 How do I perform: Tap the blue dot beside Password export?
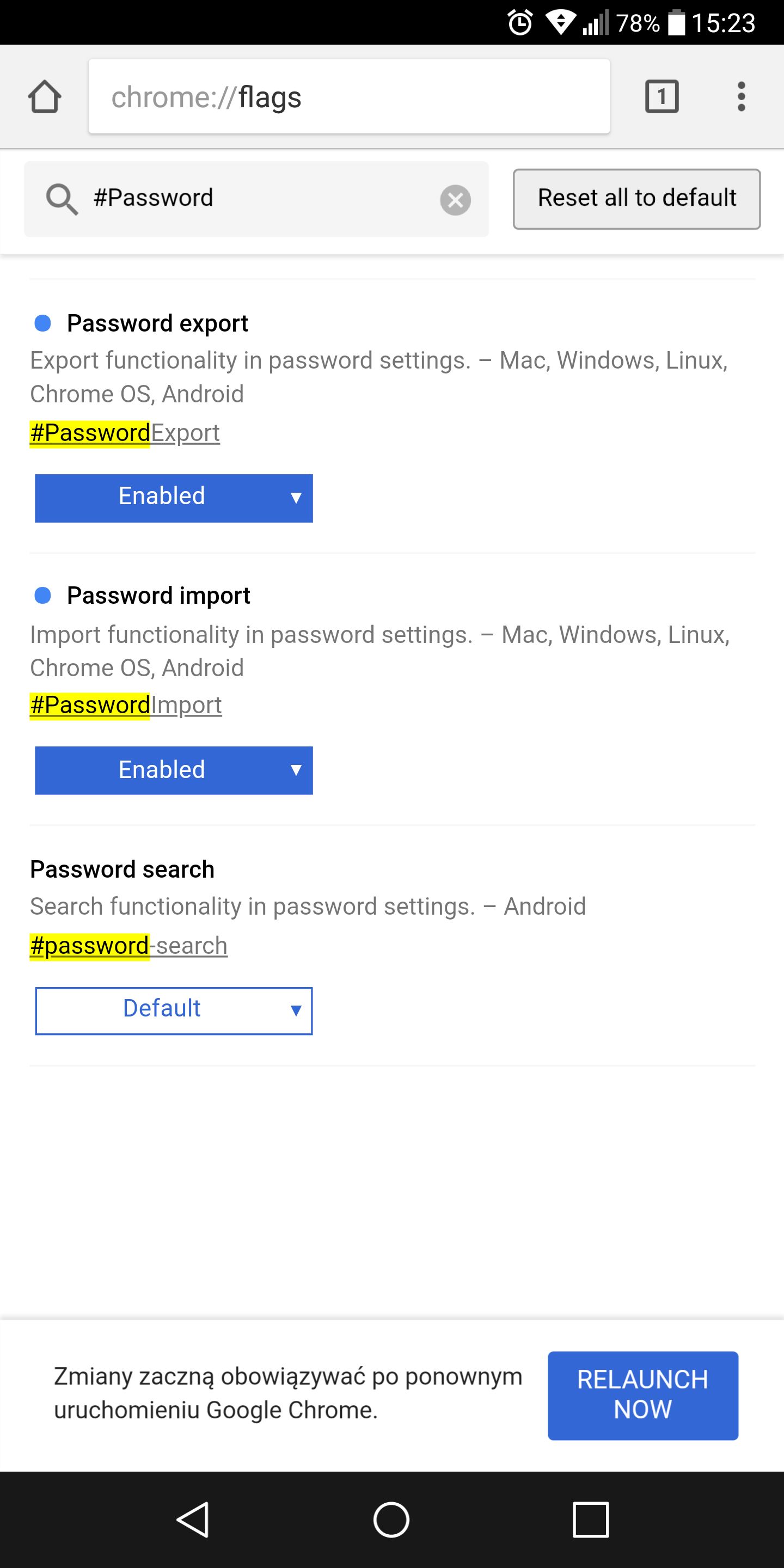(42, 323)
